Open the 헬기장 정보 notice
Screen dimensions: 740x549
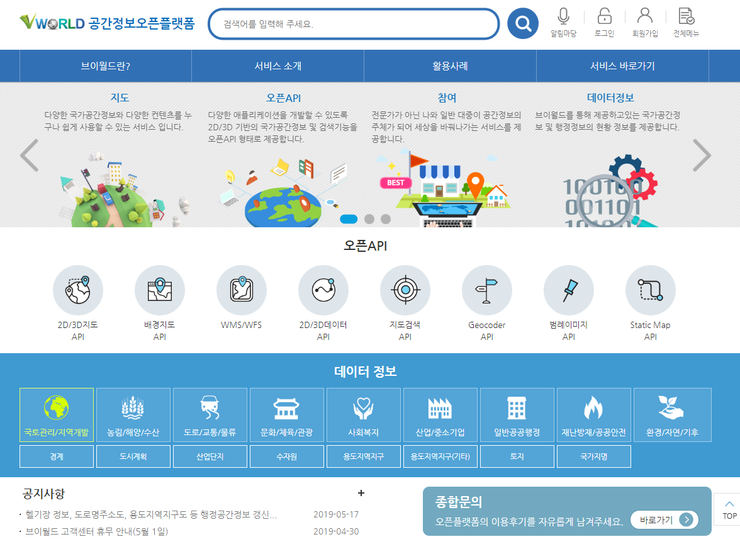[151, 515]
